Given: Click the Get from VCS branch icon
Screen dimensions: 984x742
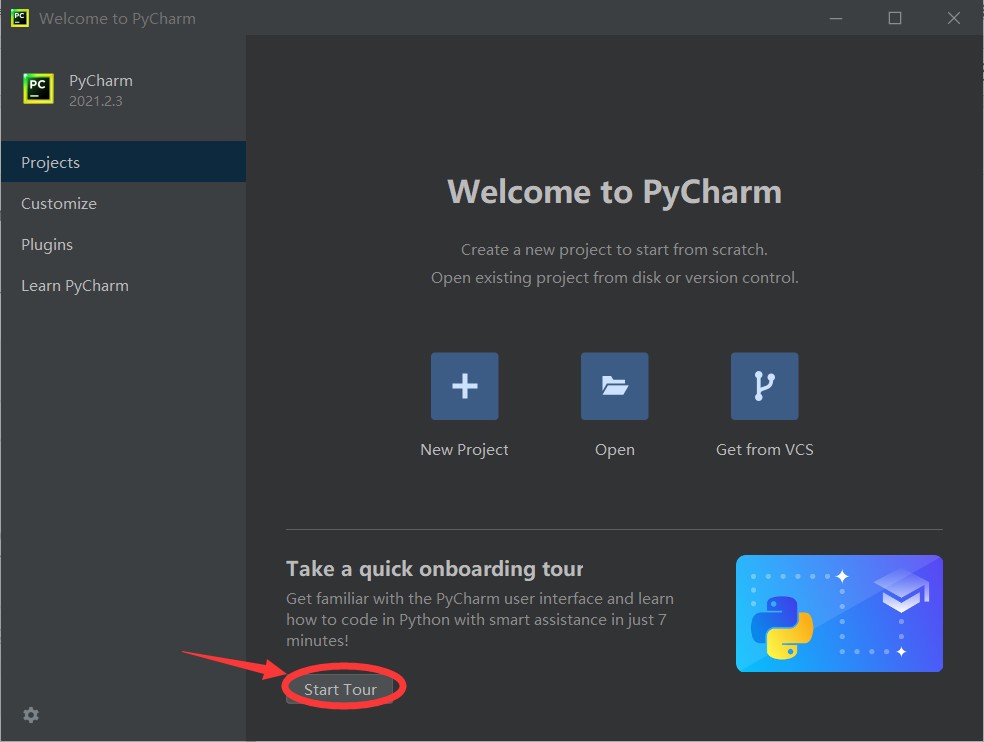Looking at the screenshot, I should click(764, 386).
